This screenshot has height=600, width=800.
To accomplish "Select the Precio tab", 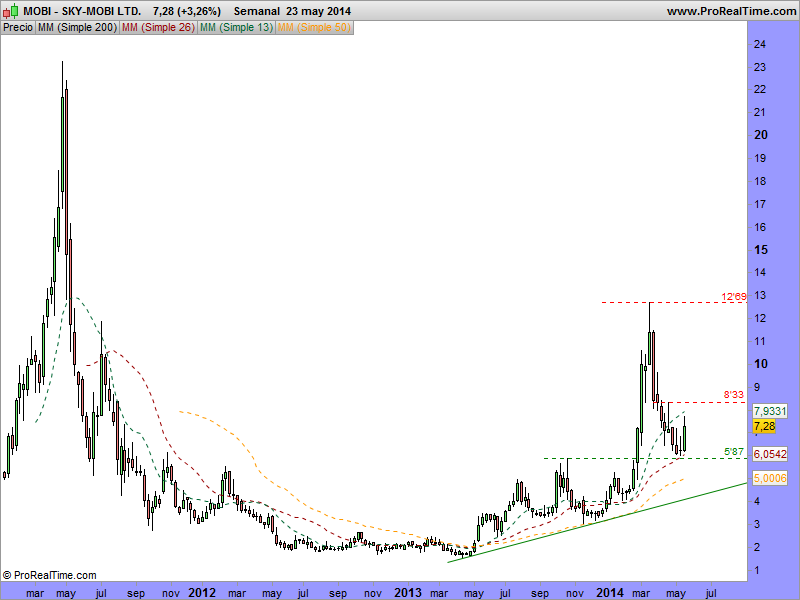I will 18,28.
